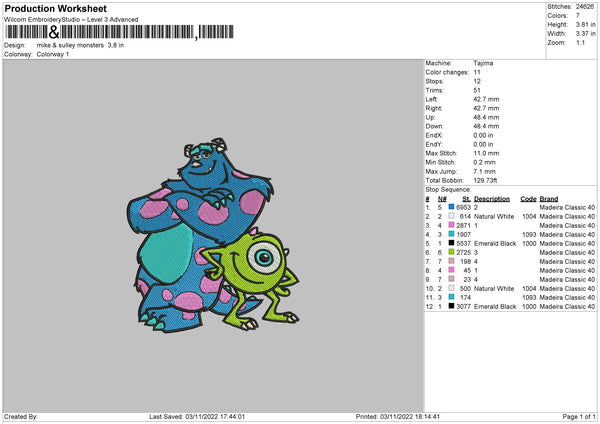Click the 'Code' column header

tap(528, 199)
